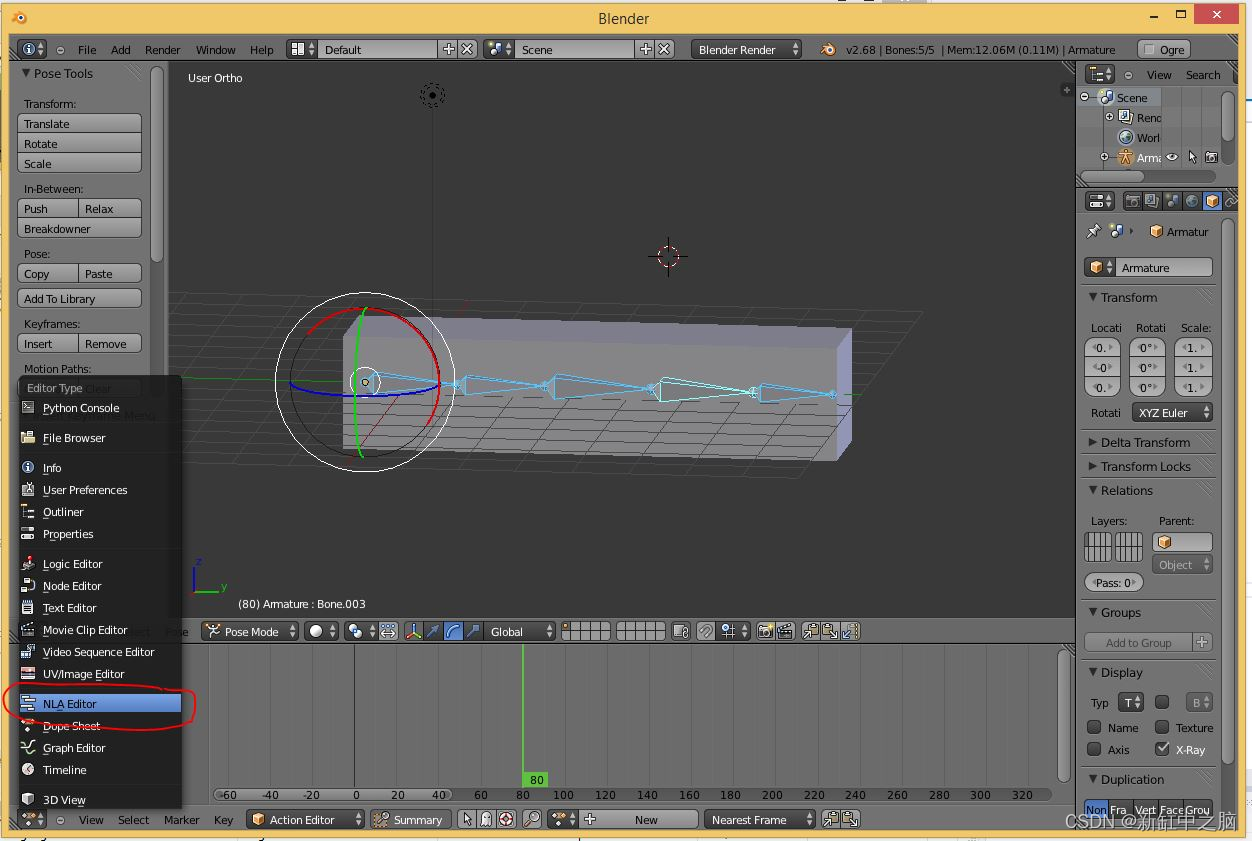Open the XYZ Euler rotation mode dropdown
This screenshot has height=841, width=1252.
(1172, 412)
